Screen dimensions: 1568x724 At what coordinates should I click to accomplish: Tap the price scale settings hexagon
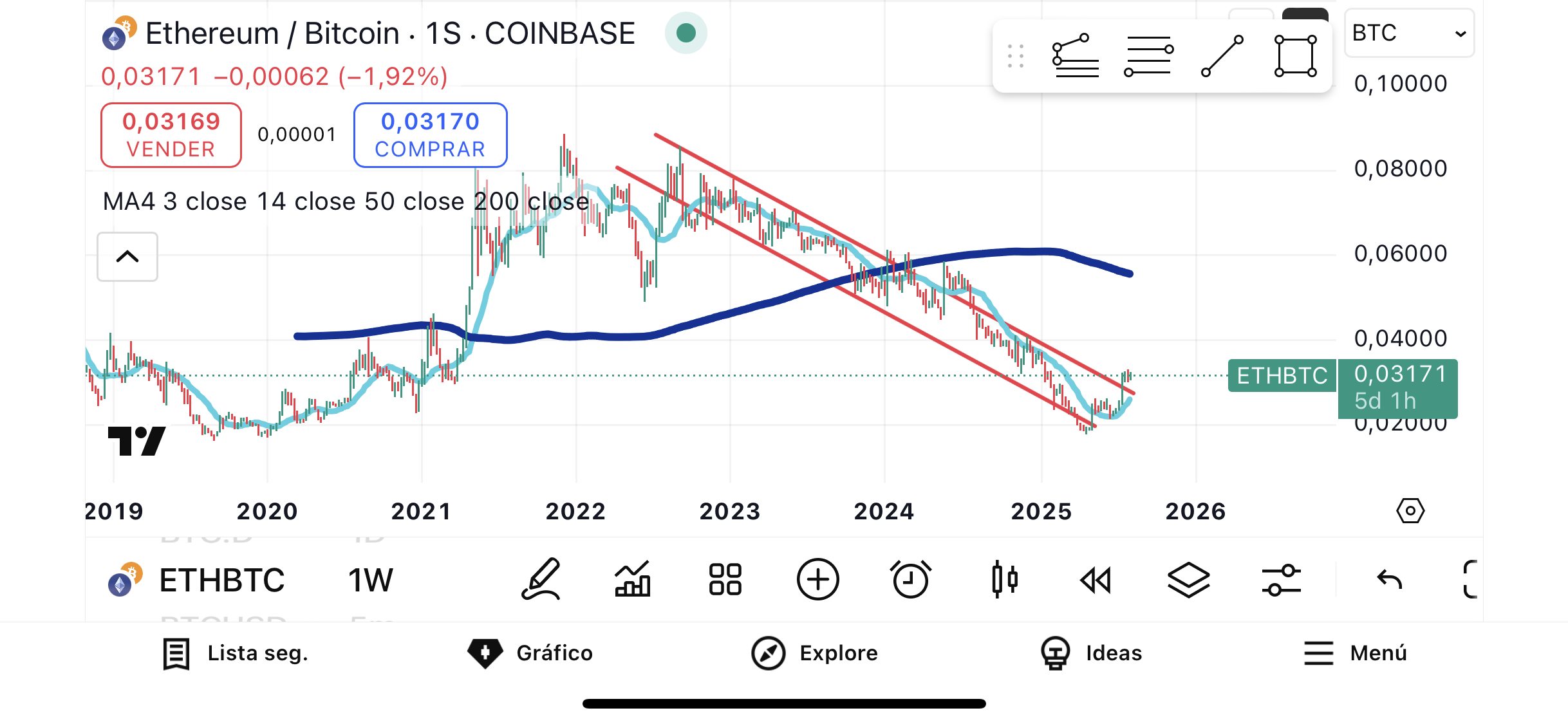pyautogui.click(x=1410, y=511)
